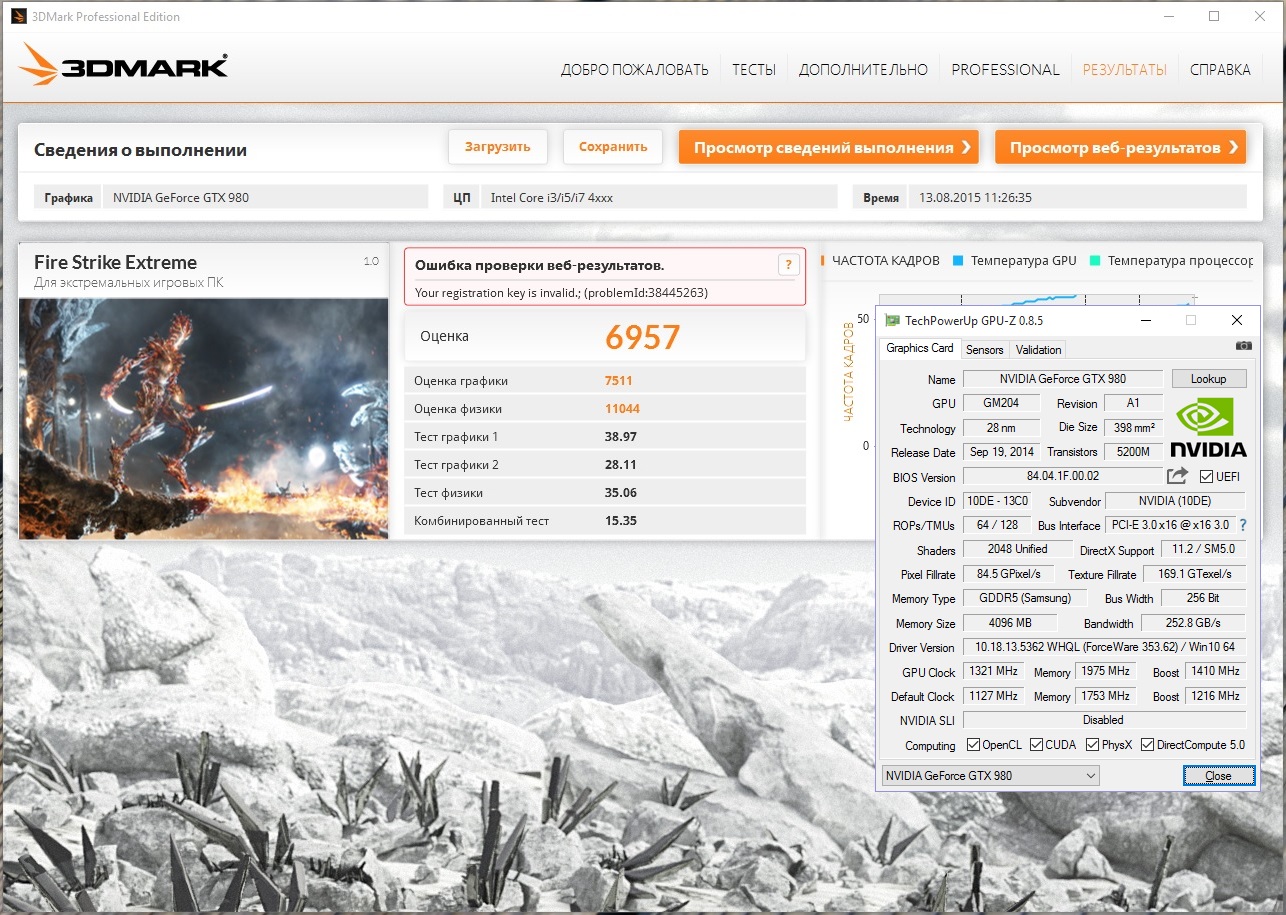
Task: Click the ЦП field Intel Core i3/i5/i7 4xxx
Action: tap(659, 197)
